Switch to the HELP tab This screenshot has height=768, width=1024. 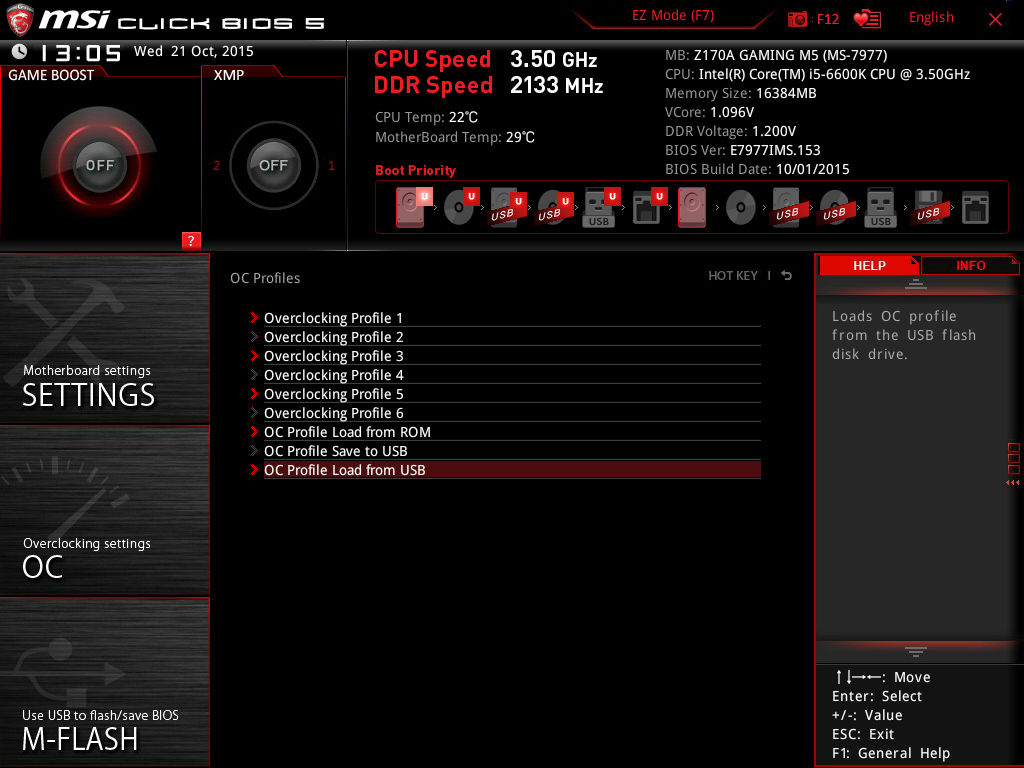(869, 265)
